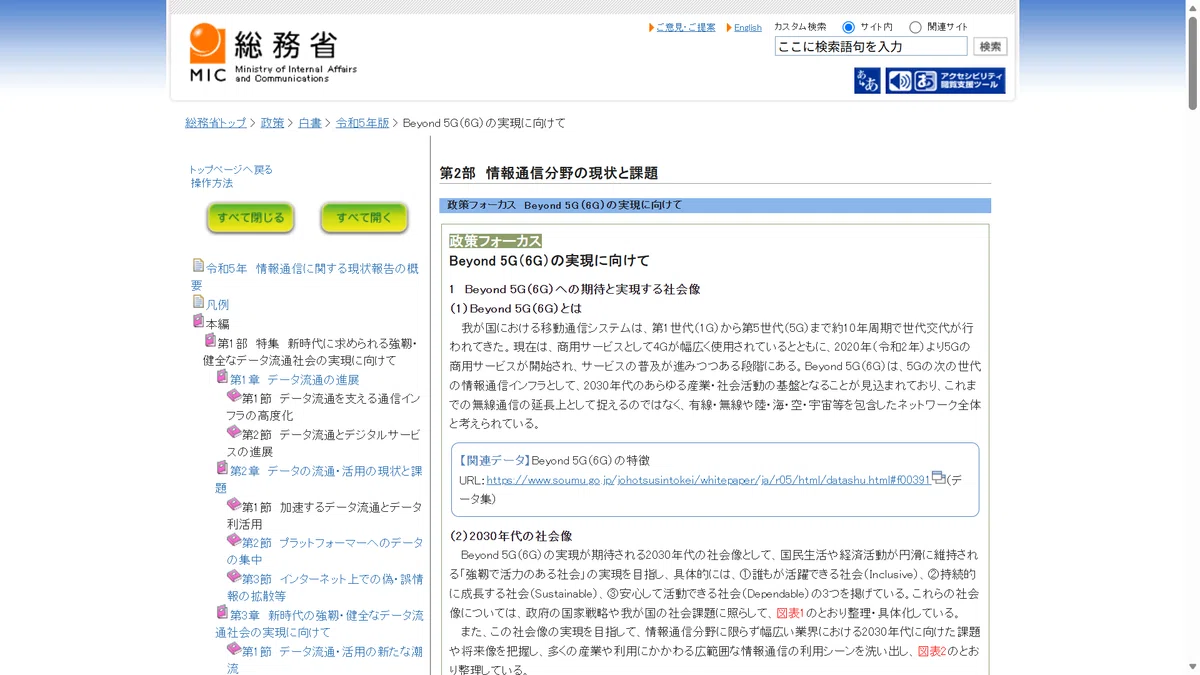1200x675 pixels.
Task: Click the book icon beside 本編
Action: [198, 322]
